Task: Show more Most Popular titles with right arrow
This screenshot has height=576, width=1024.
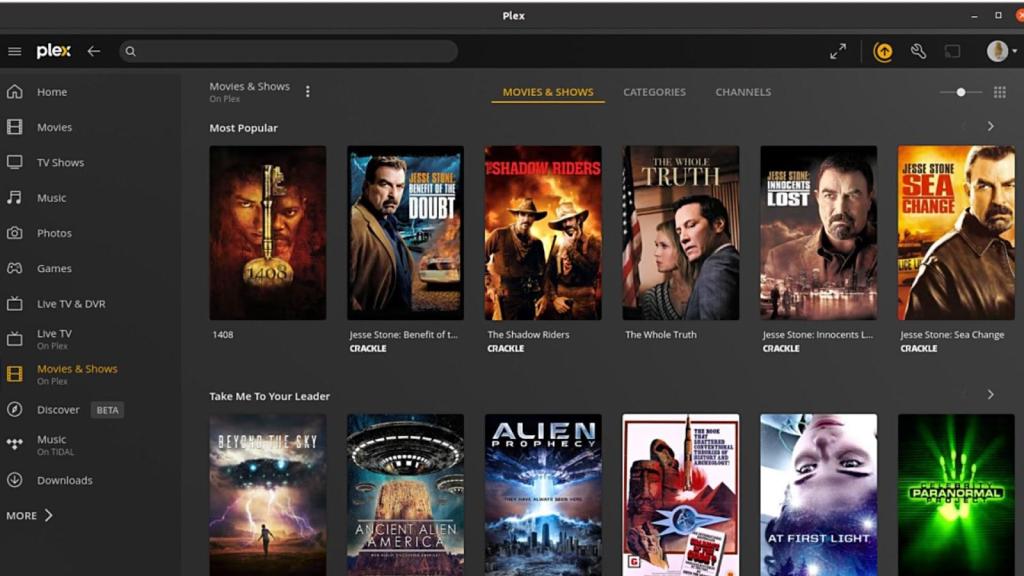Action: click(x=990, y=126)
